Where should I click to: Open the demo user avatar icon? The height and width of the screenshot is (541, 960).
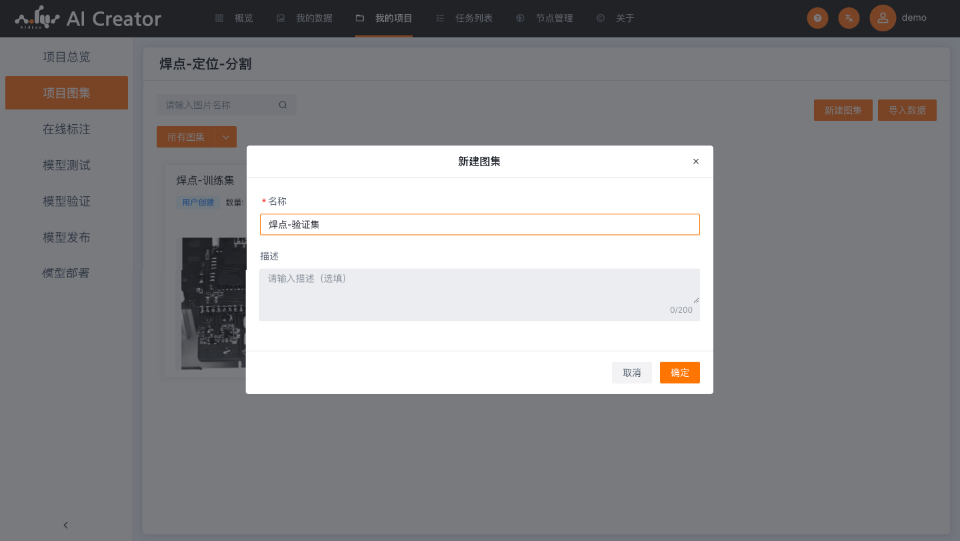[882, 18]
